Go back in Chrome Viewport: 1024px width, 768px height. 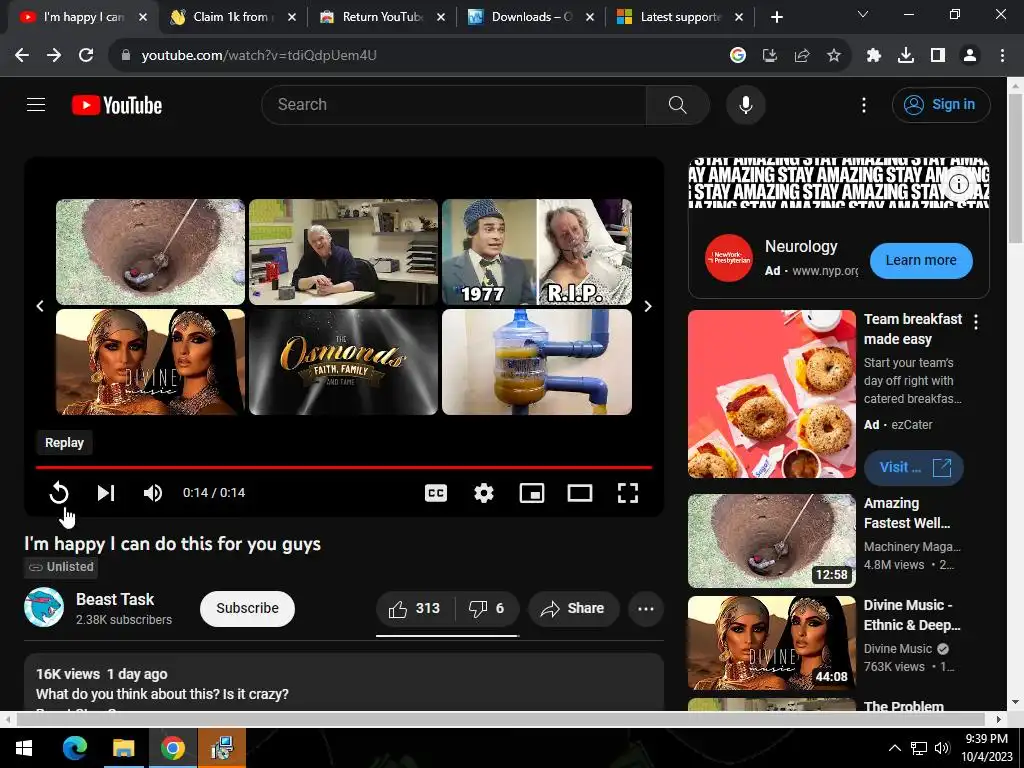22,55
